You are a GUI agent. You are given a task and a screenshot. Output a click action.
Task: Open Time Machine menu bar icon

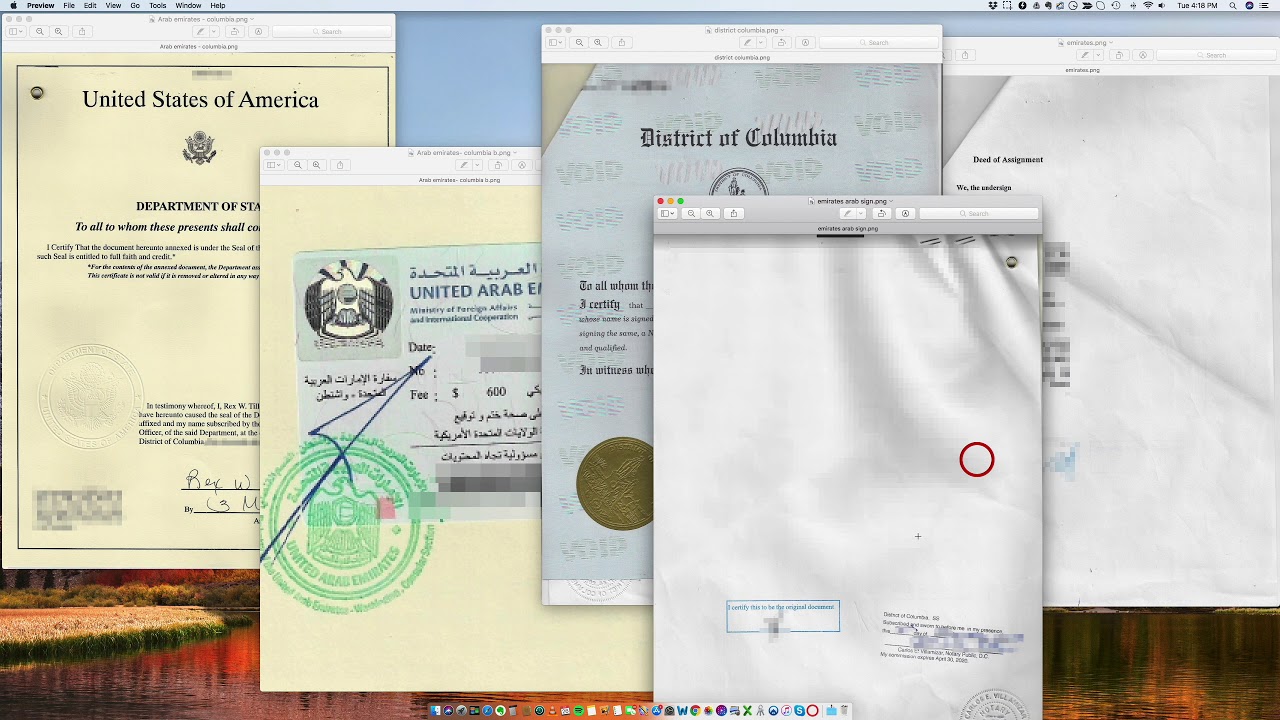(x=1116, y=5)
